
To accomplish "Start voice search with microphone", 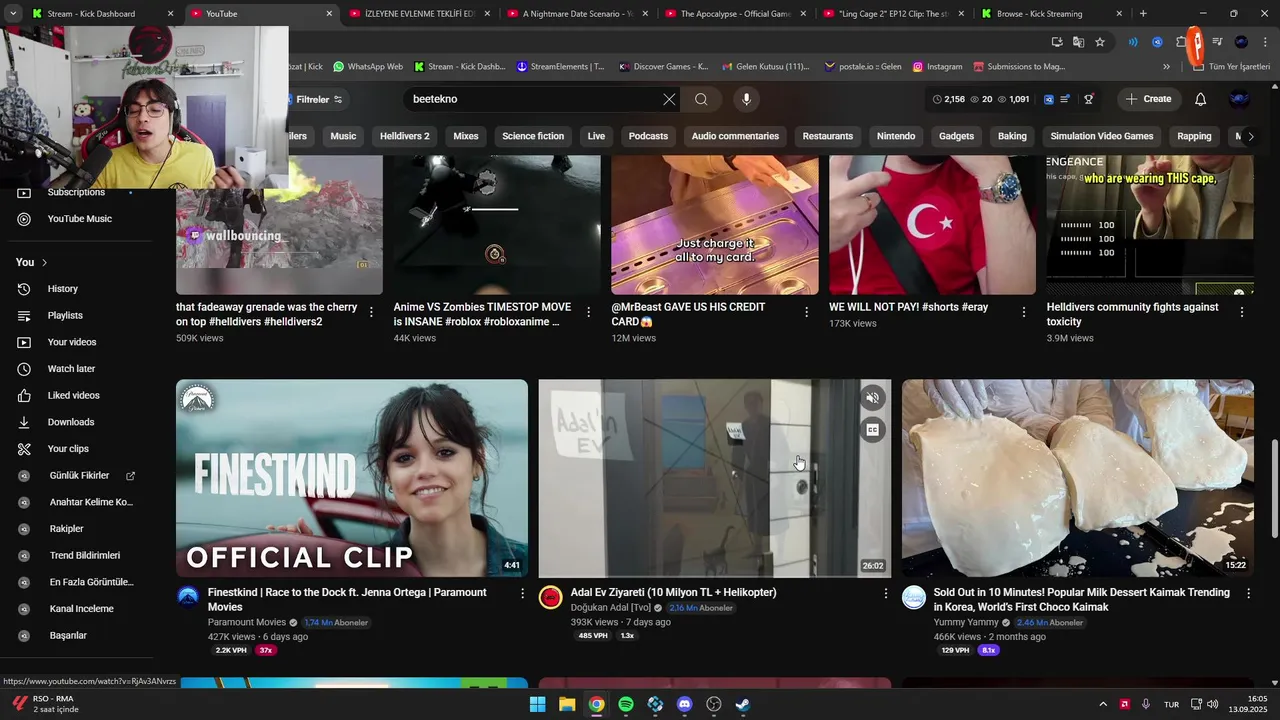I will tap(746, 99).
